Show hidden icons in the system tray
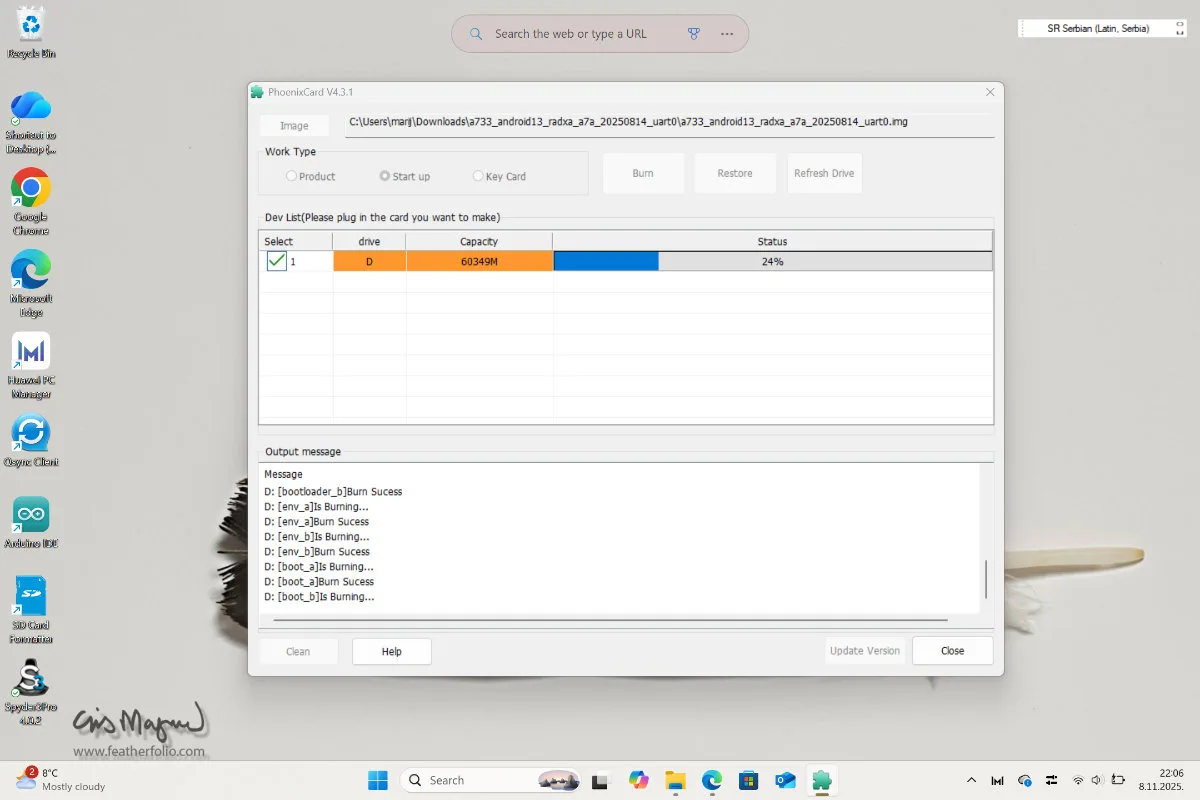The width and height of the screenshot is (1200, 800). pos(971,780)
